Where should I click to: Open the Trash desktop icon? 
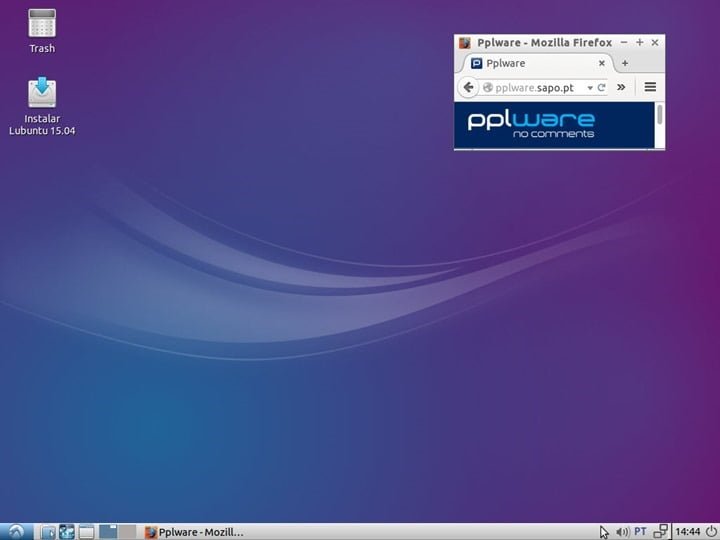pos(42,28)
